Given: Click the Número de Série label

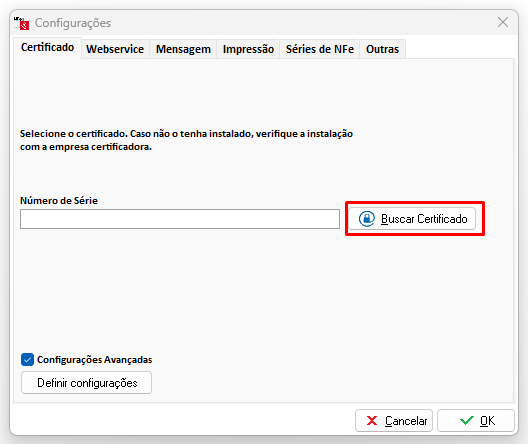Looking at the screenshot, I should click(x=59, y=201).
